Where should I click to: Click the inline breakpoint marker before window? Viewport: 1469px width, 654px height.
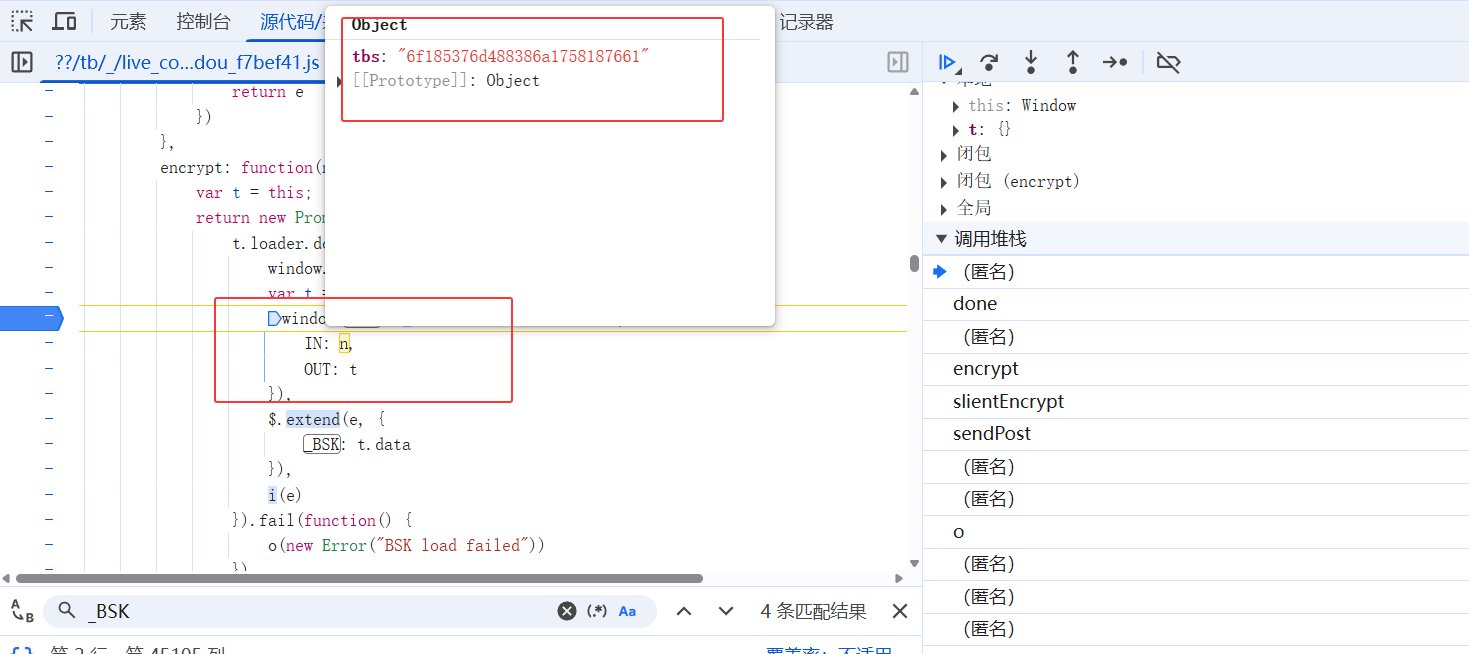[x=273, y=318]
